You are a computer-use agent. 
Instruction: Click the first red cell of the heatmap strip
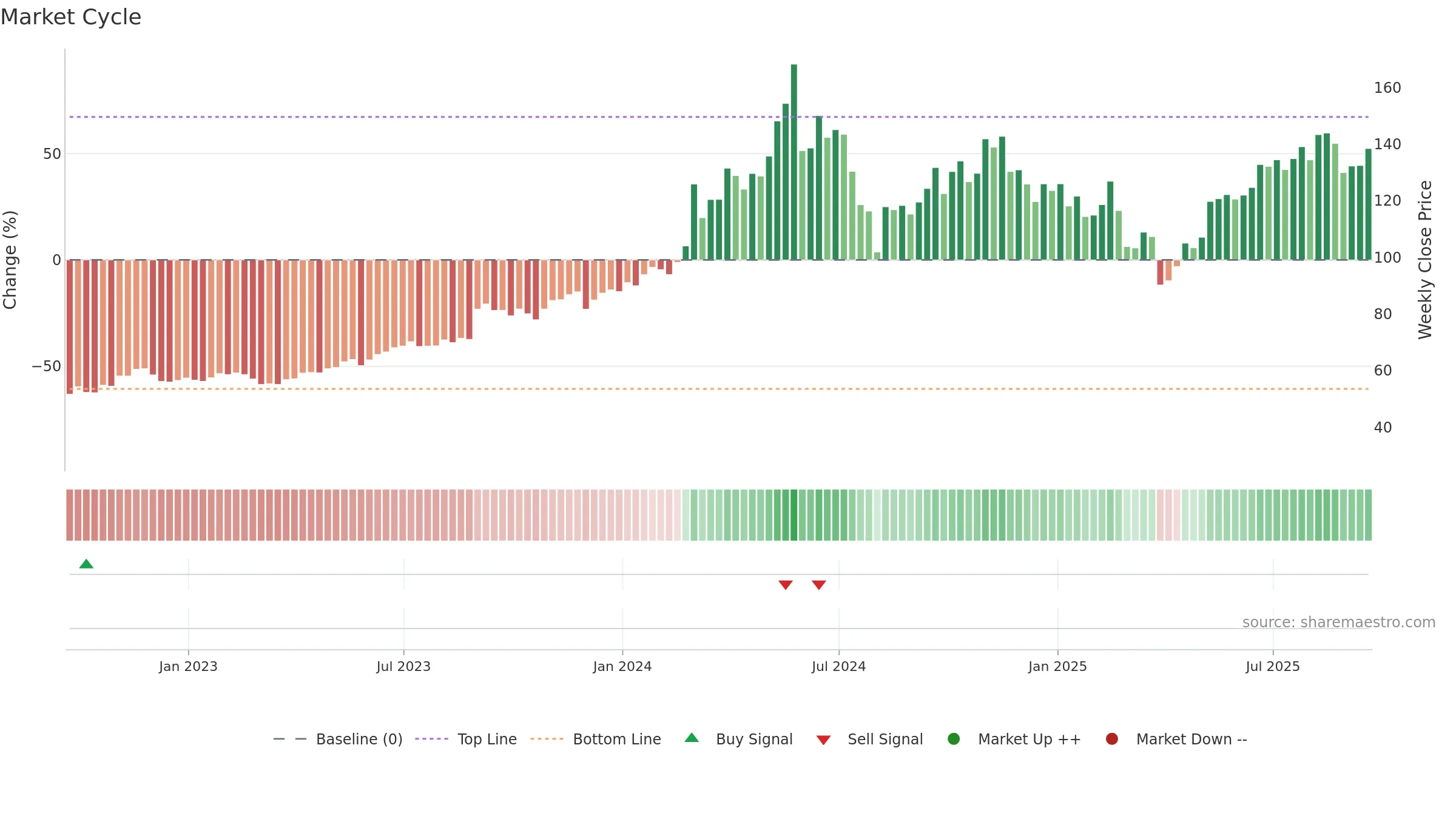(x=70, y=515)
